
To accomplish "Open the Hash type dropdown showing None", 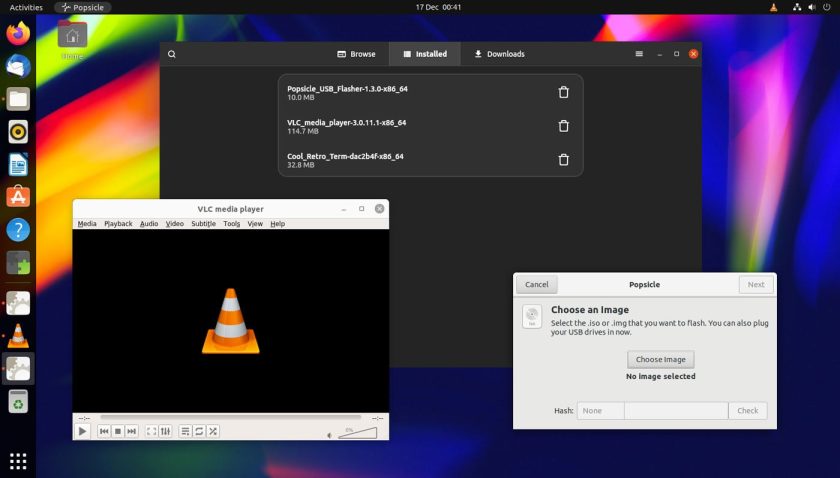I will click(x=601, y=410).
